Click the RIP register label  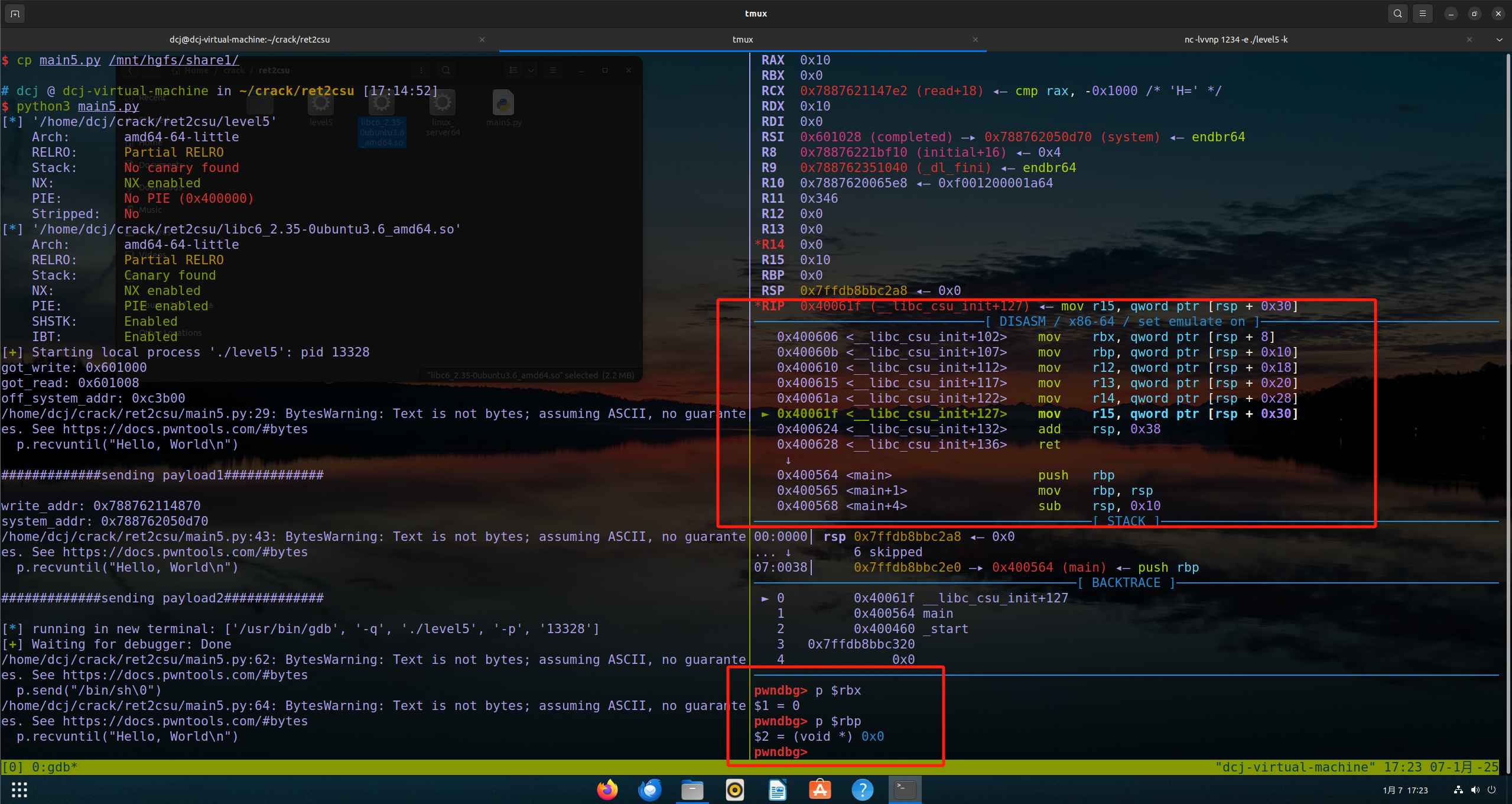773,306
